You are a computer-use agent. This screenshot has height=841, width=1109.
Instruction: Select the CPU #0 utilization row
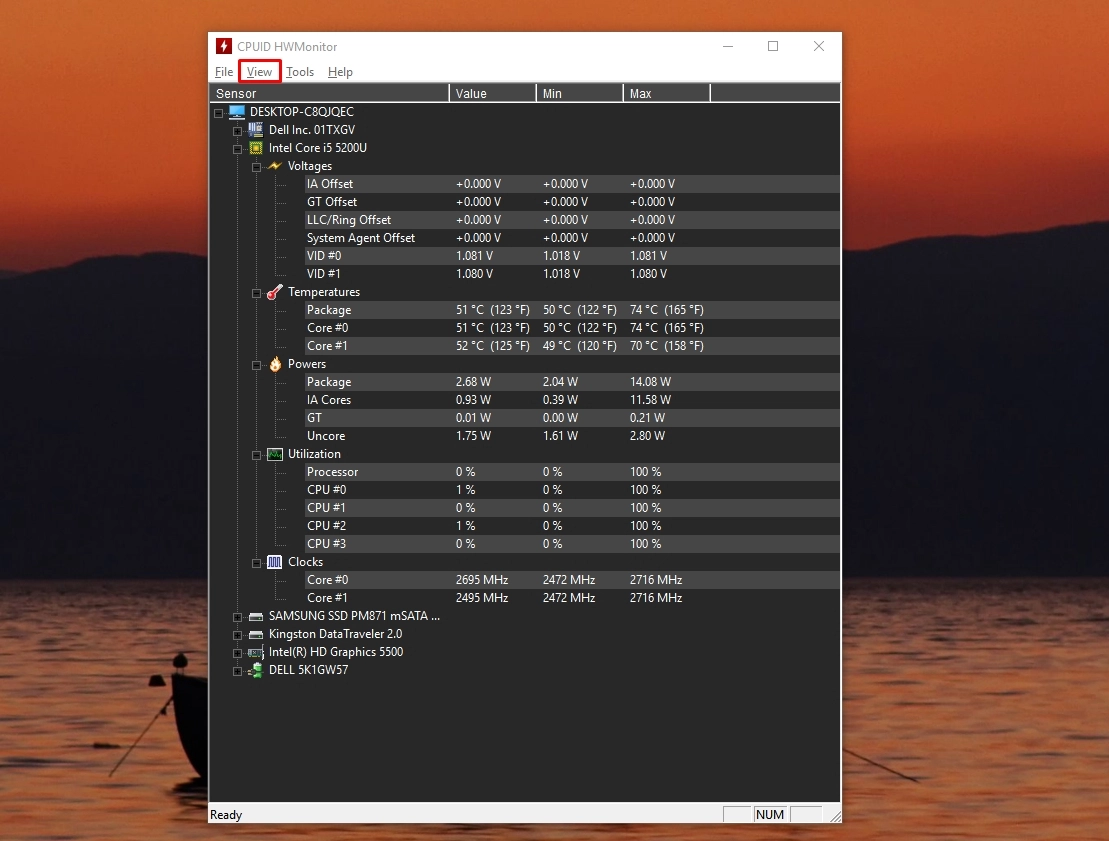572,489
